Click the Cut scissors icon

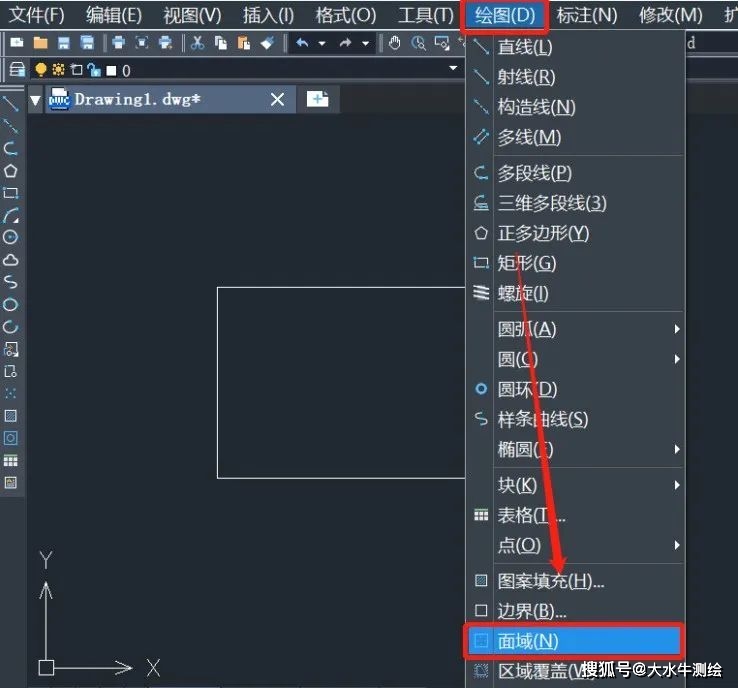198,43
